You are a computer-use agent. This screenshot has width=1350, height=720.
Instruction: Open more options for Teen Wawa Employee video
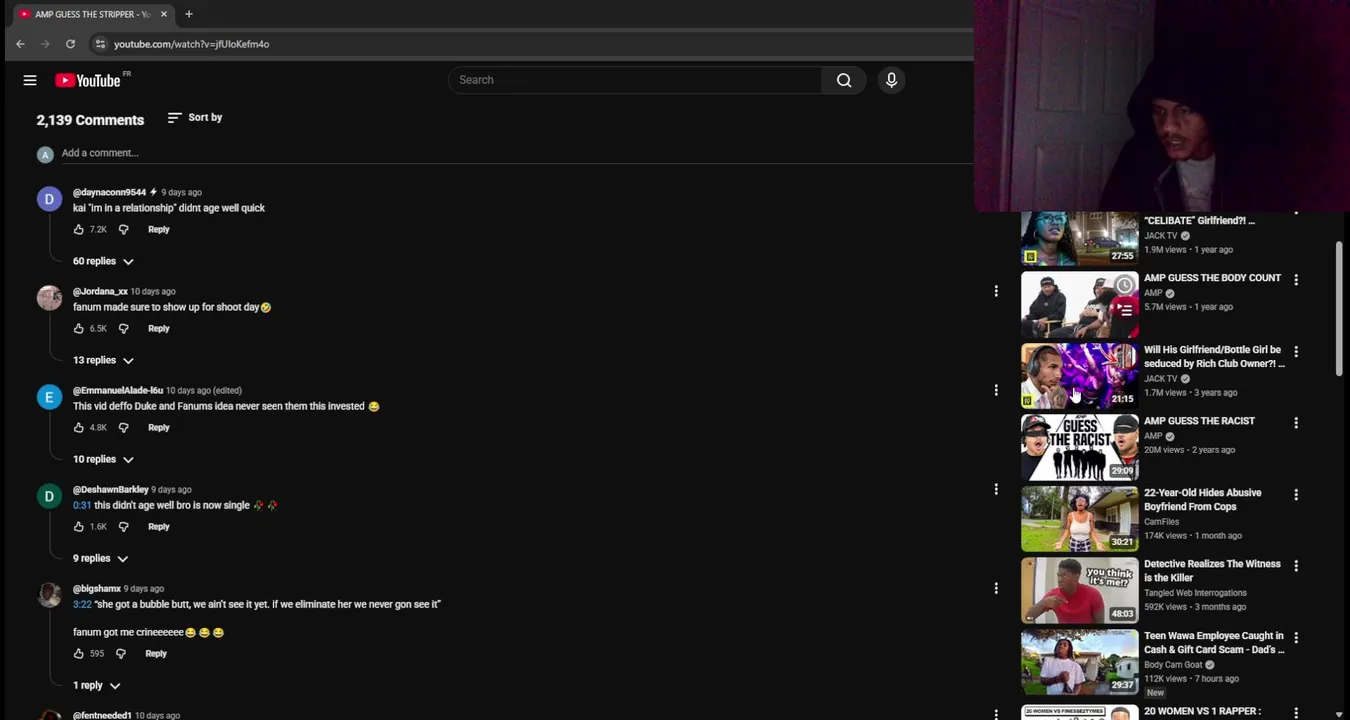point(1295,638)
